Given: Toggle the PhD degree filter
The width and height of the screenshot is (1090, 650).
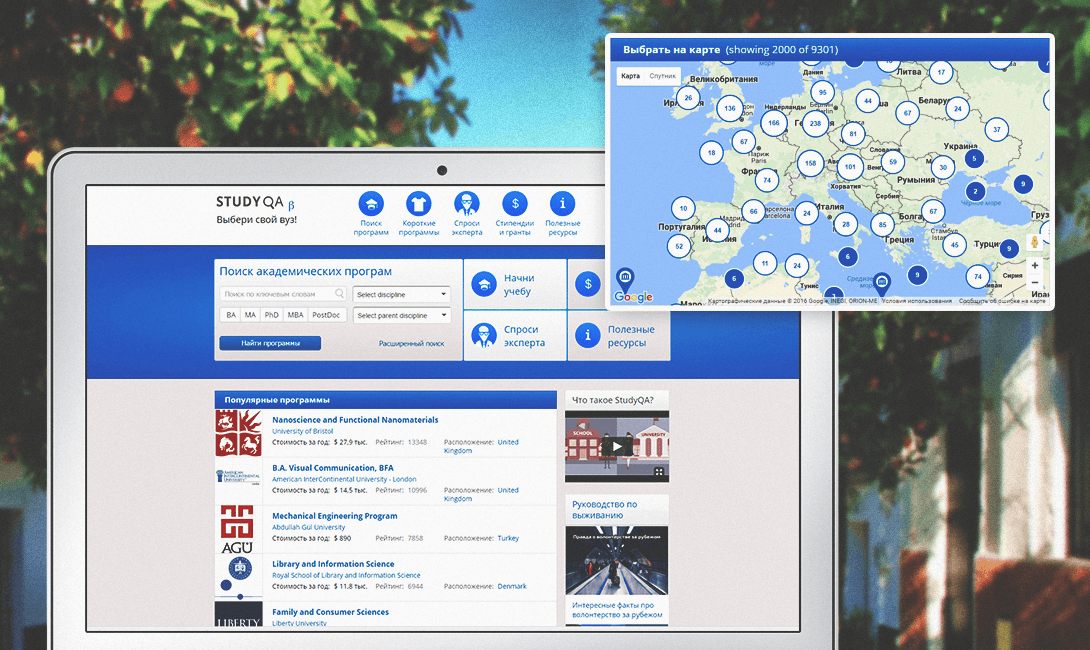Looking at the screenshot, I should point(272,315).
